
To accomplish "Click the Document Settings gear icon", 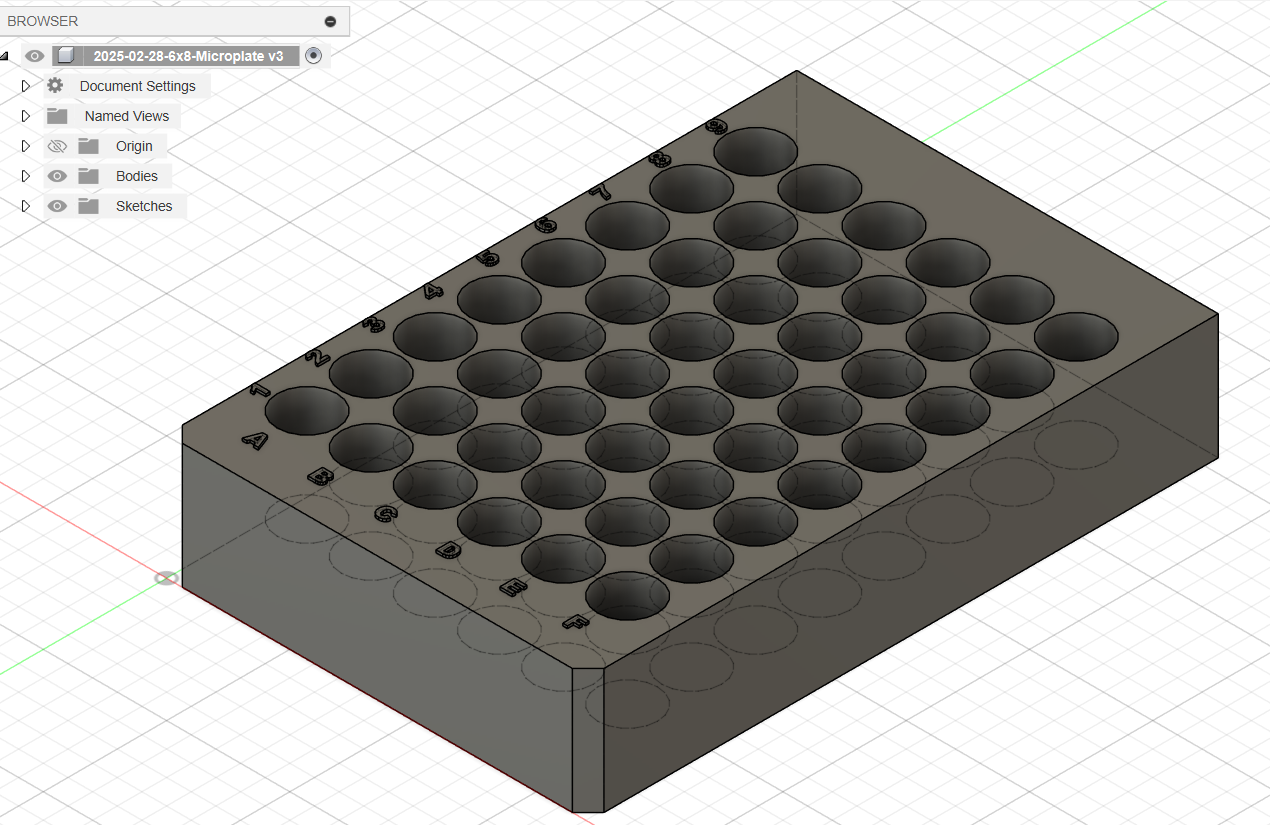I will coord(56,86).
